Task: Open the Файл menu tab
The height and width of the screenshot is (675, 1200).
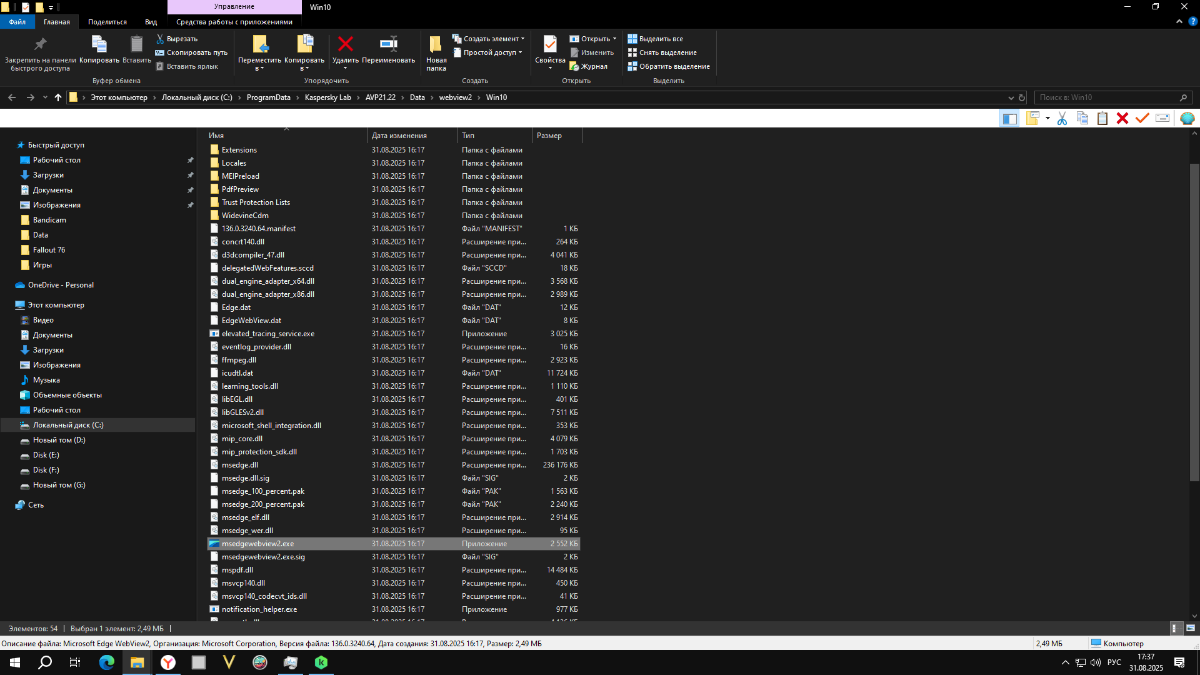Action: click(x=17, y=21)
